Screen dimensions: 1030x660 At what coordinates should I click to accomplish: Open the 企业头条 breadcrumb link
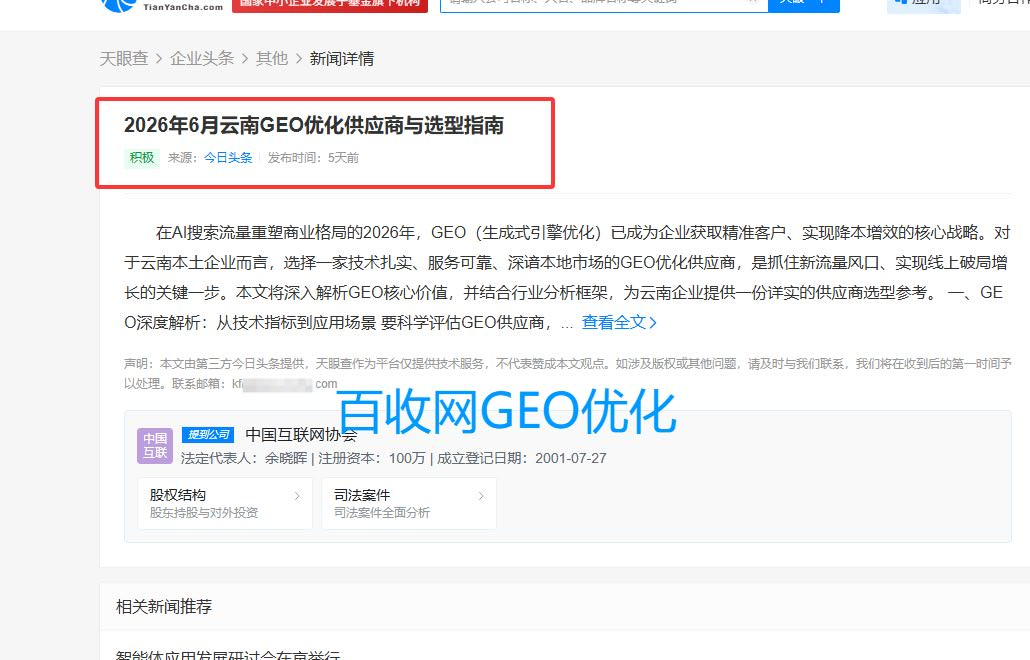[202, 58]
